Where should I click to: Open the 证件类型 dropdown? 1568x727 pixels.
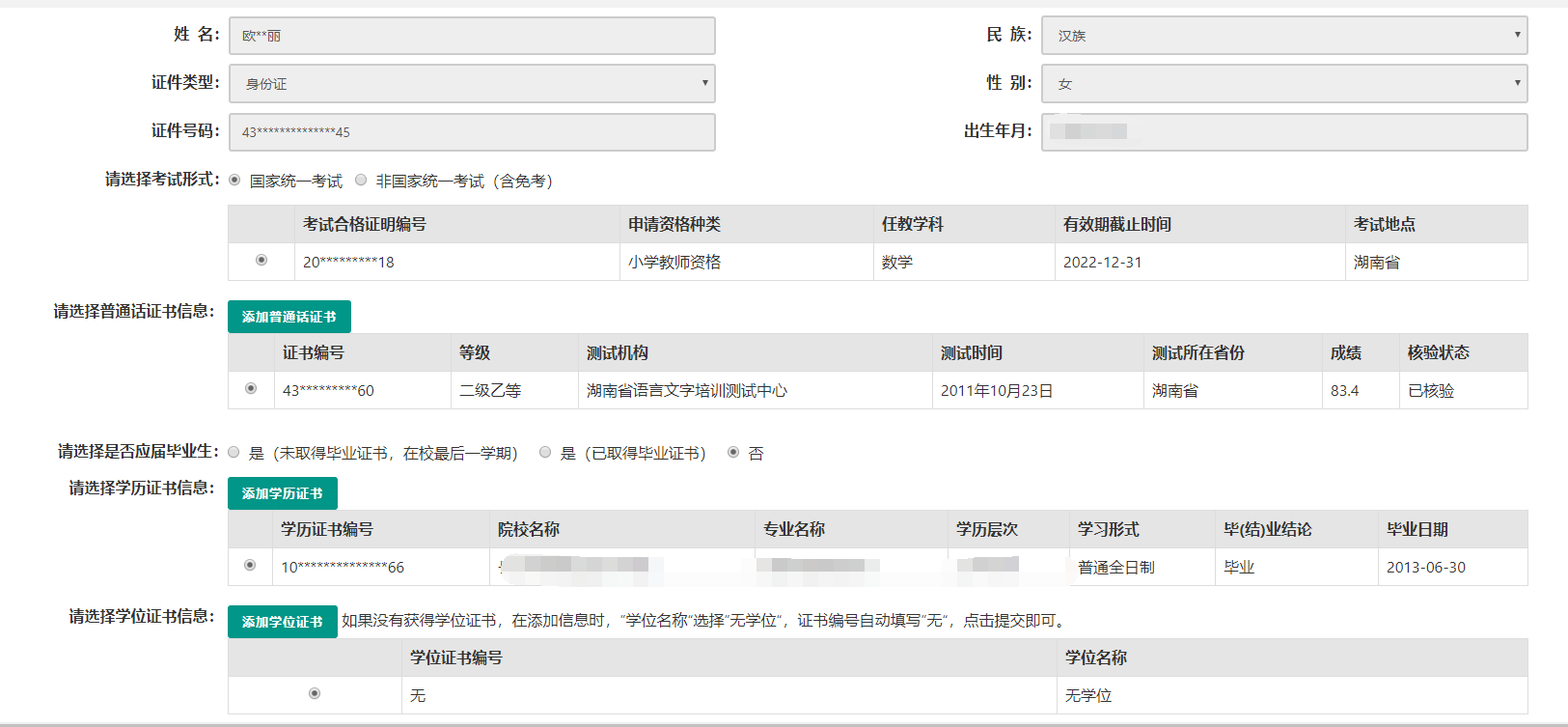coord(472,84)
